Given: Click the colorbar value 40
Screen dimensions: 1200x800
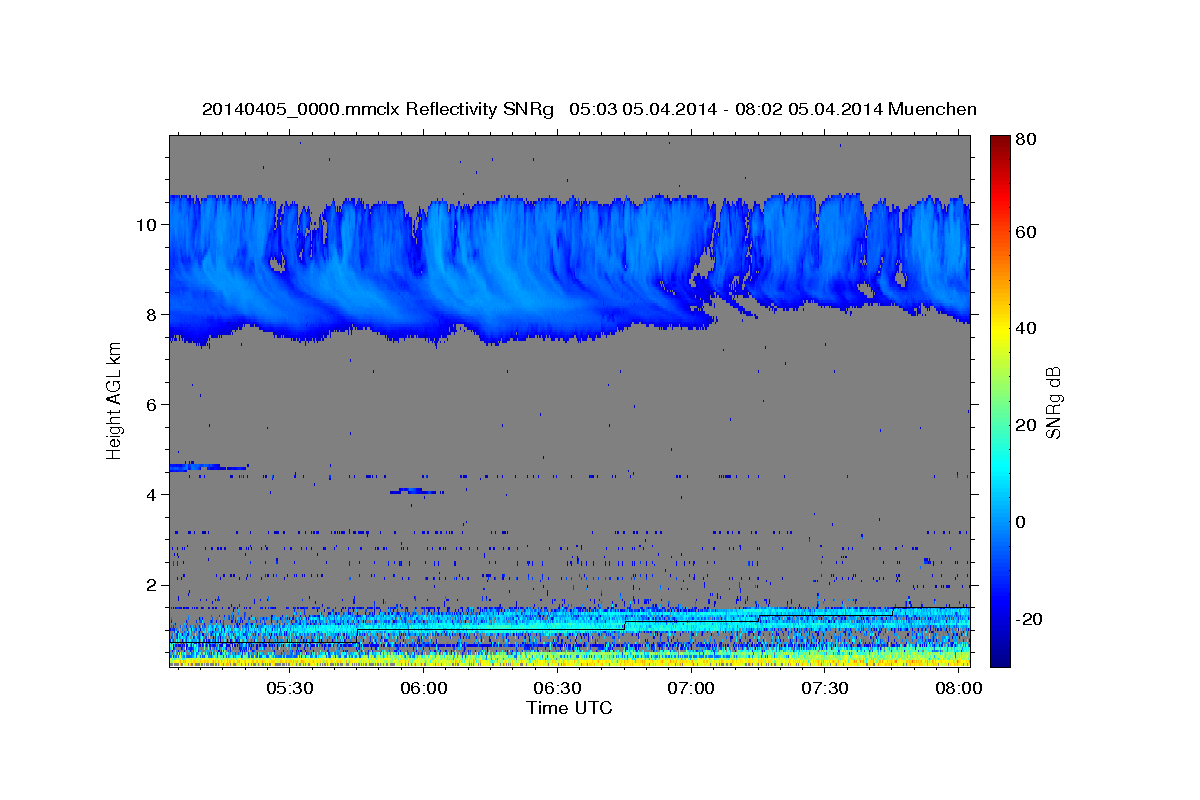Looking at the screenshot, I should click(x=1024, y=328).
